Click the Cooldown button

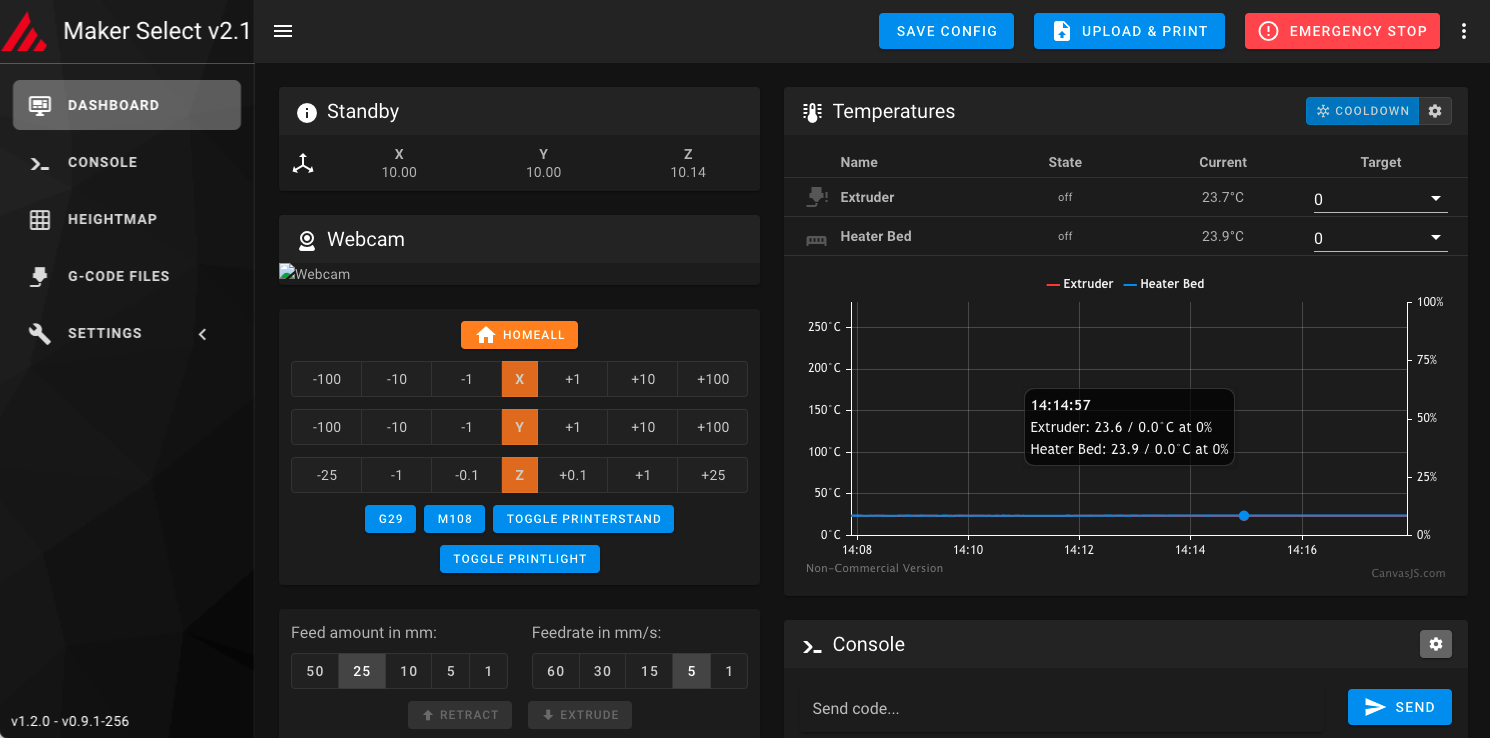(1362, 111)
